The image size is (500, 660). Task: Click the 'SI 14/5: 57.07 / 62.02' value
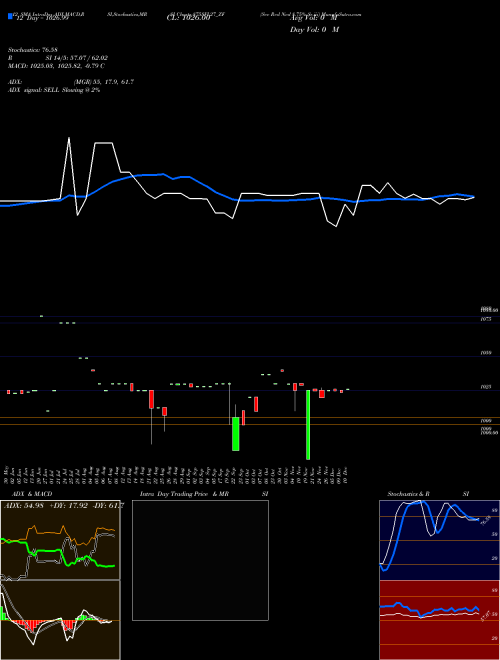(77, 58)
